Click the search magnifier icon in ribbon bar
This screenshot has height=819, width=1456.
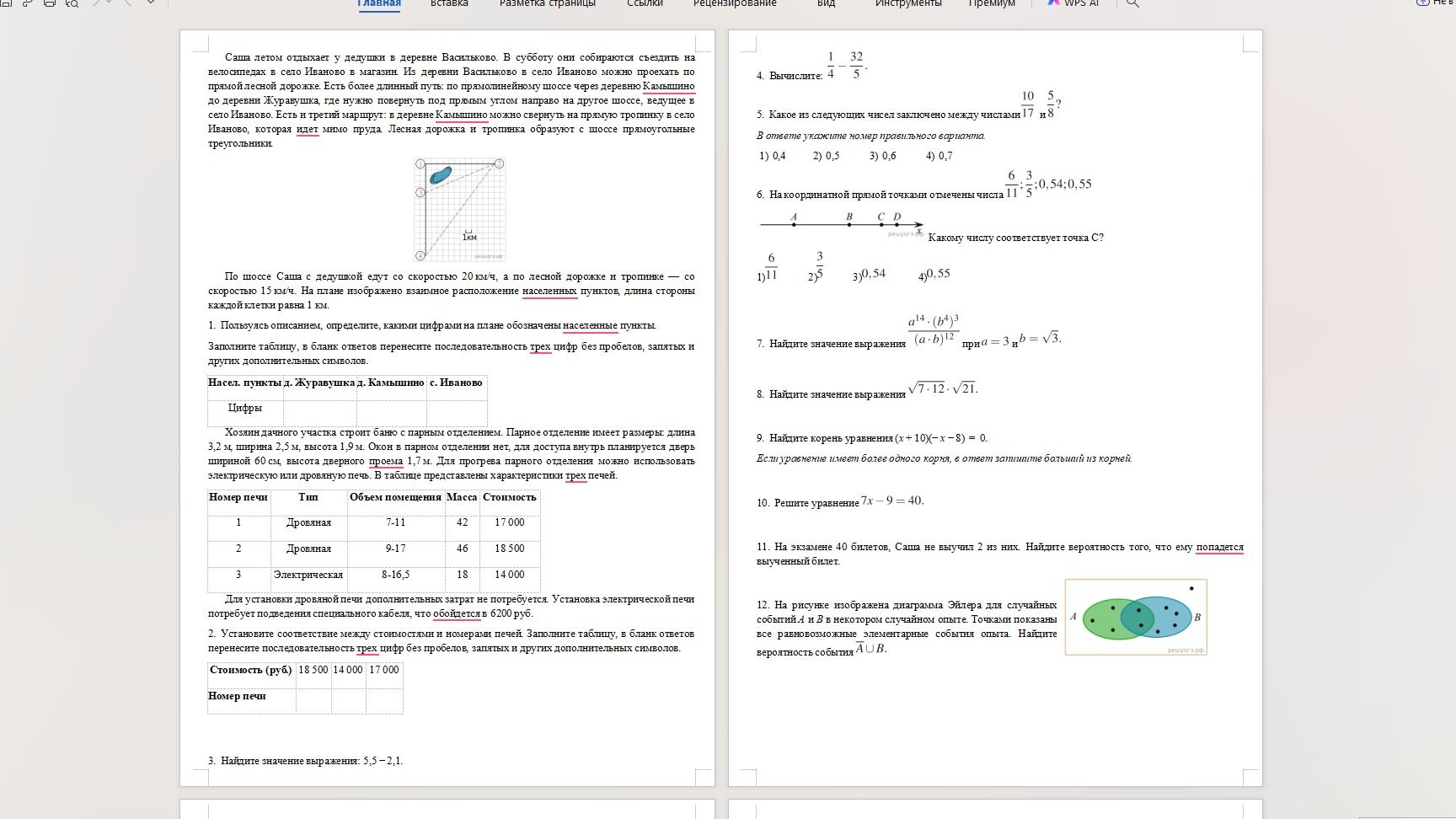tap(1132, 3)
